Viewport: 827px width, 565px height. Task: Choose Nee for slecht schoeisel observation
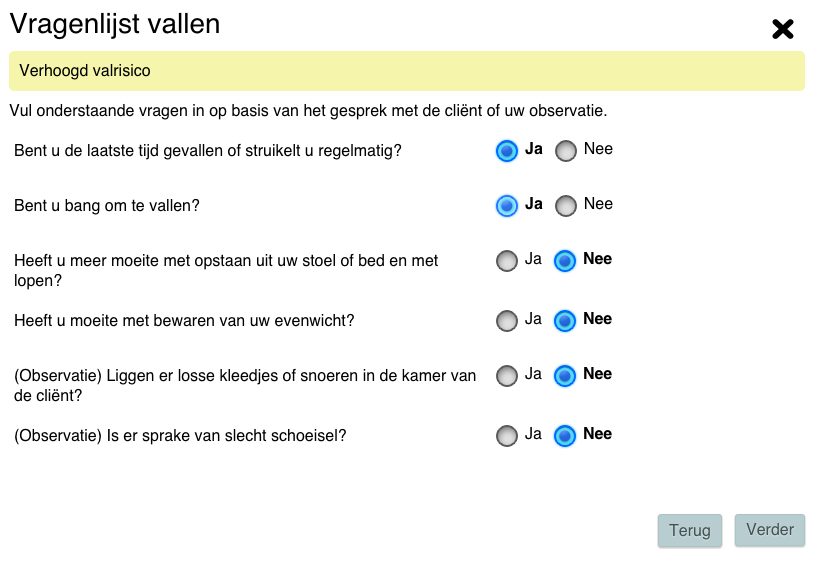565,436
